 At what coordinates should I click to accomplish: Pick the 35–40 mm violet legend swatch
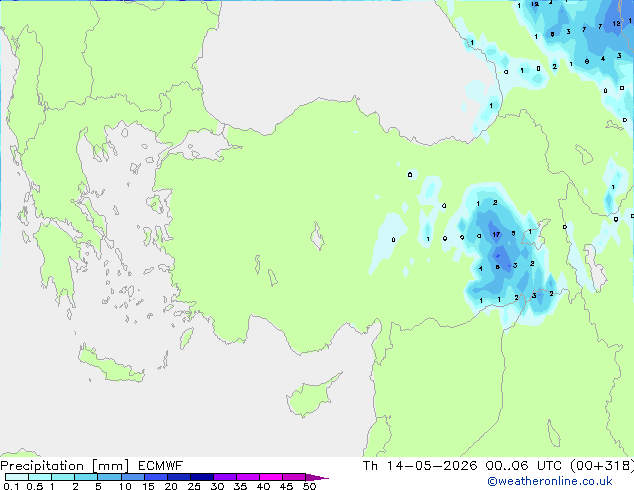(x=248, y=477)
